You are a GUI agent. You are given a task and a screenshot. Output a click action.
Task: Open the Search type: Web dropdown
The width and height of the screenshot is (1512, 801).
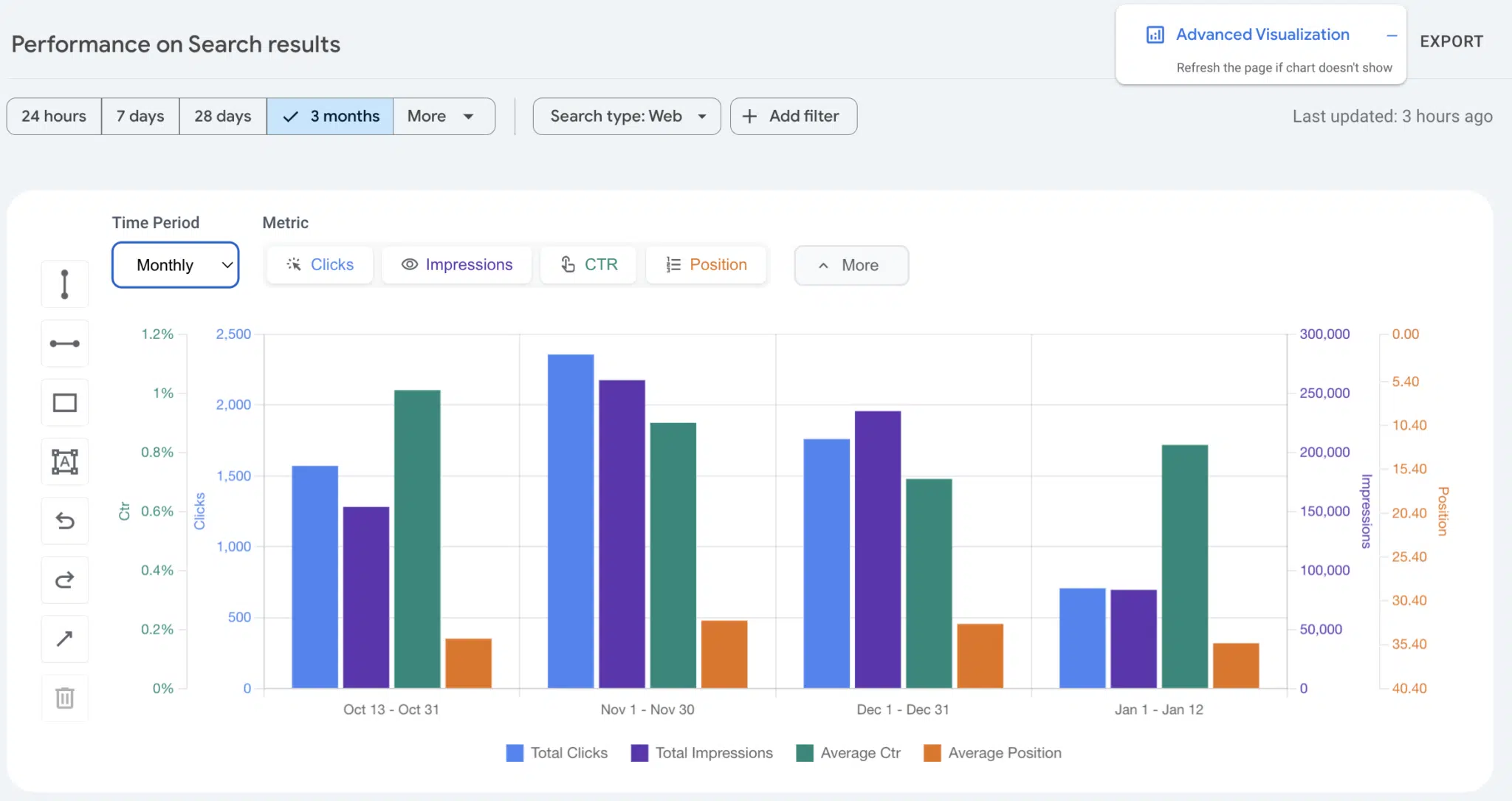point(627,117)
